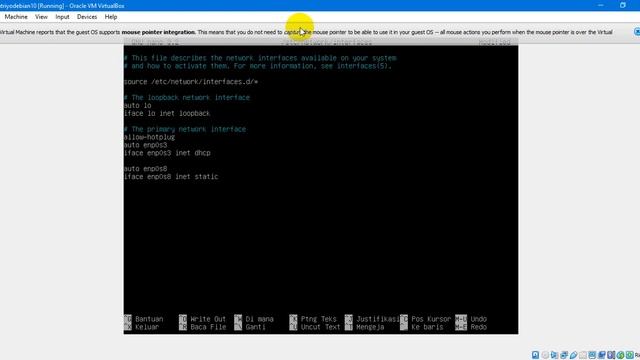Open the Devices menu
The image size is (640, 360).
coord(87,17)
